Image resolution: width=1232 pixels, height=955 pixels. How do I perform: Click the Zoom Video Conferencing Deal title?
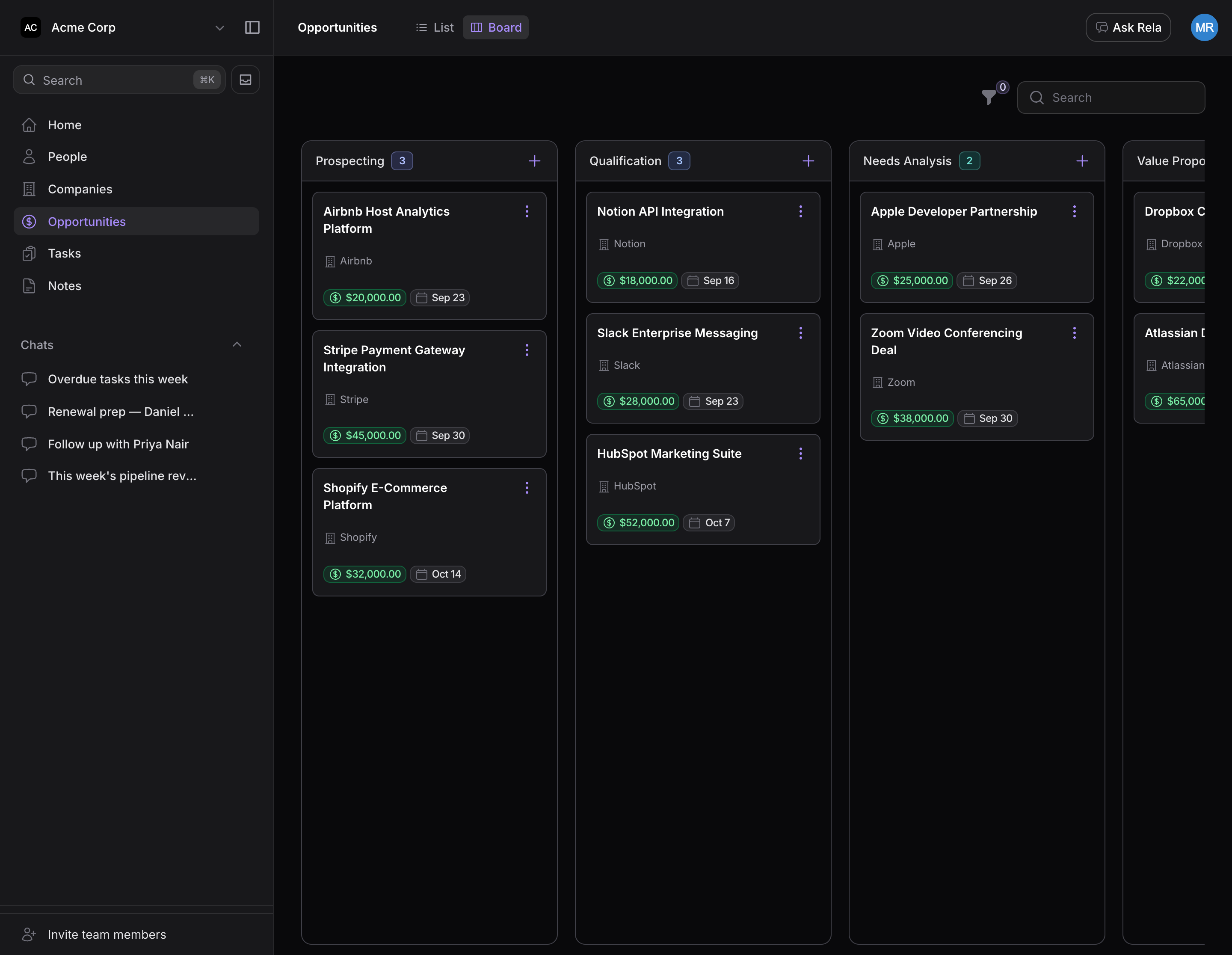coord(947,341)
